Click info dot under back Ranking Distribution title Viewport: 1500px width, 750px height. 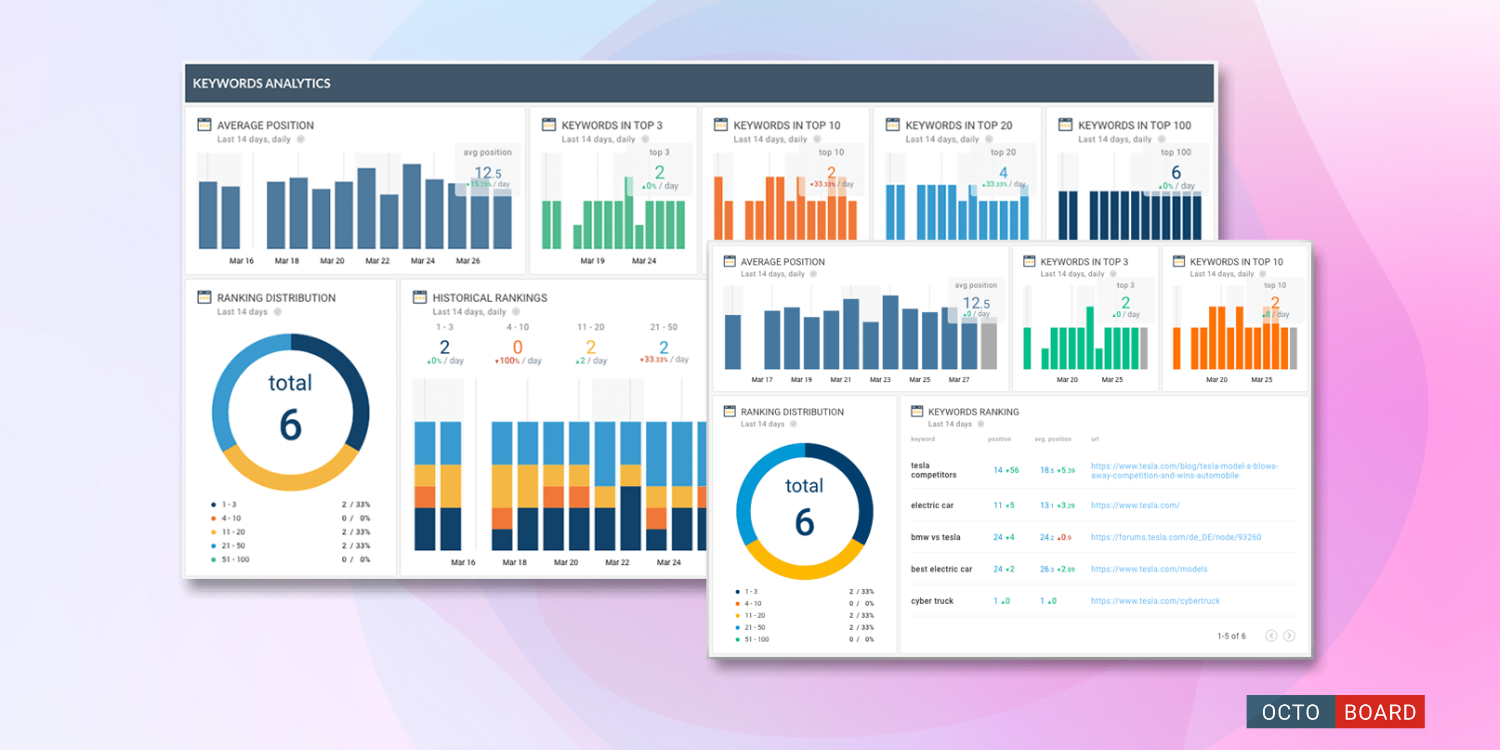[277, 312]
